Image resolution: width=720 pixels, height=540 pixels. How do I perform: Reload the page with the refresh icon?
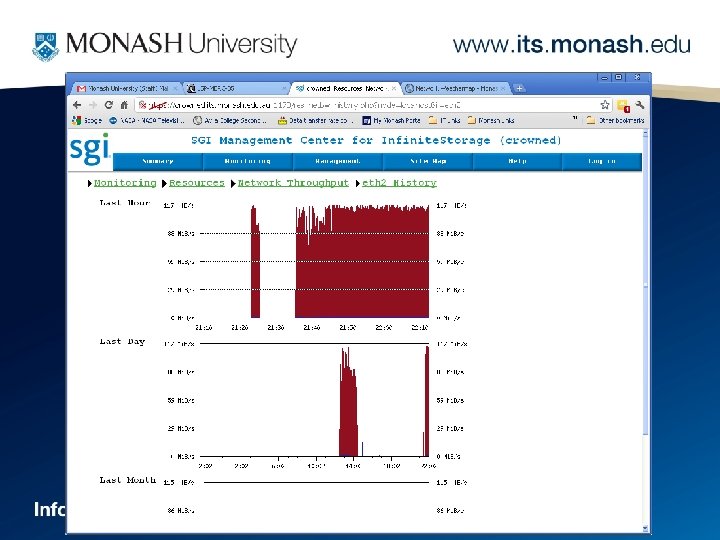coord(108,105)
